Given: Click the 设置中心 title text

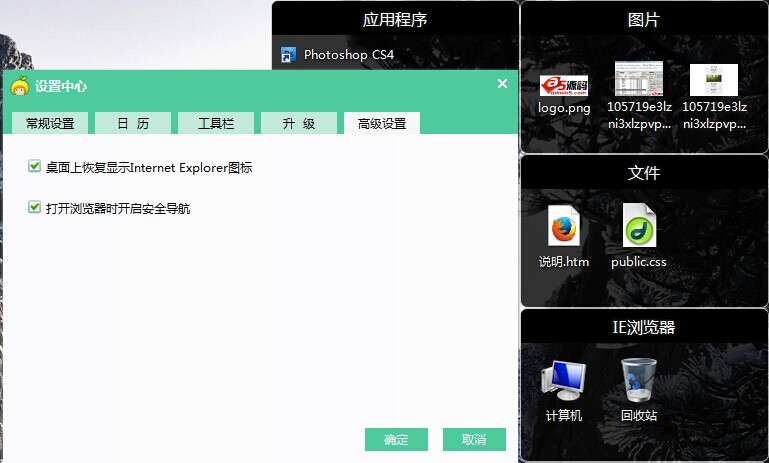Looking at the screenshot, I should (61, 86).
